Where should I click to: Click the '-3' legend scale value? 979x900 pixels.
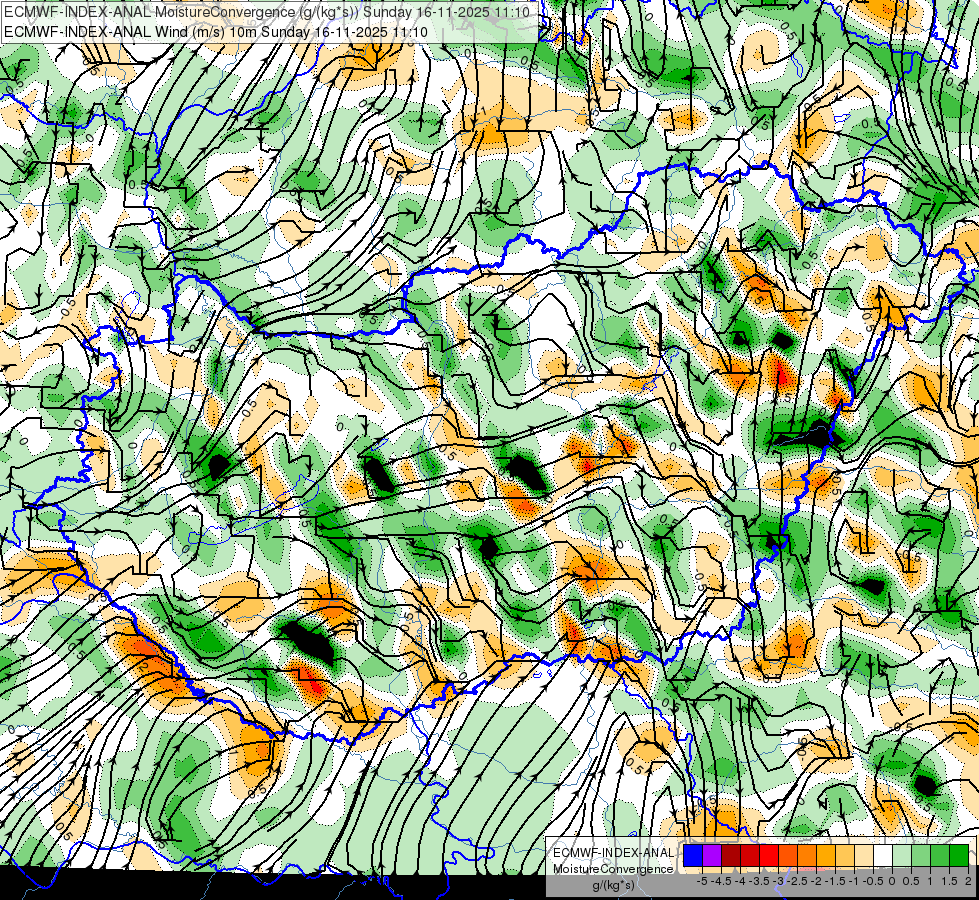tap(778, 881)
